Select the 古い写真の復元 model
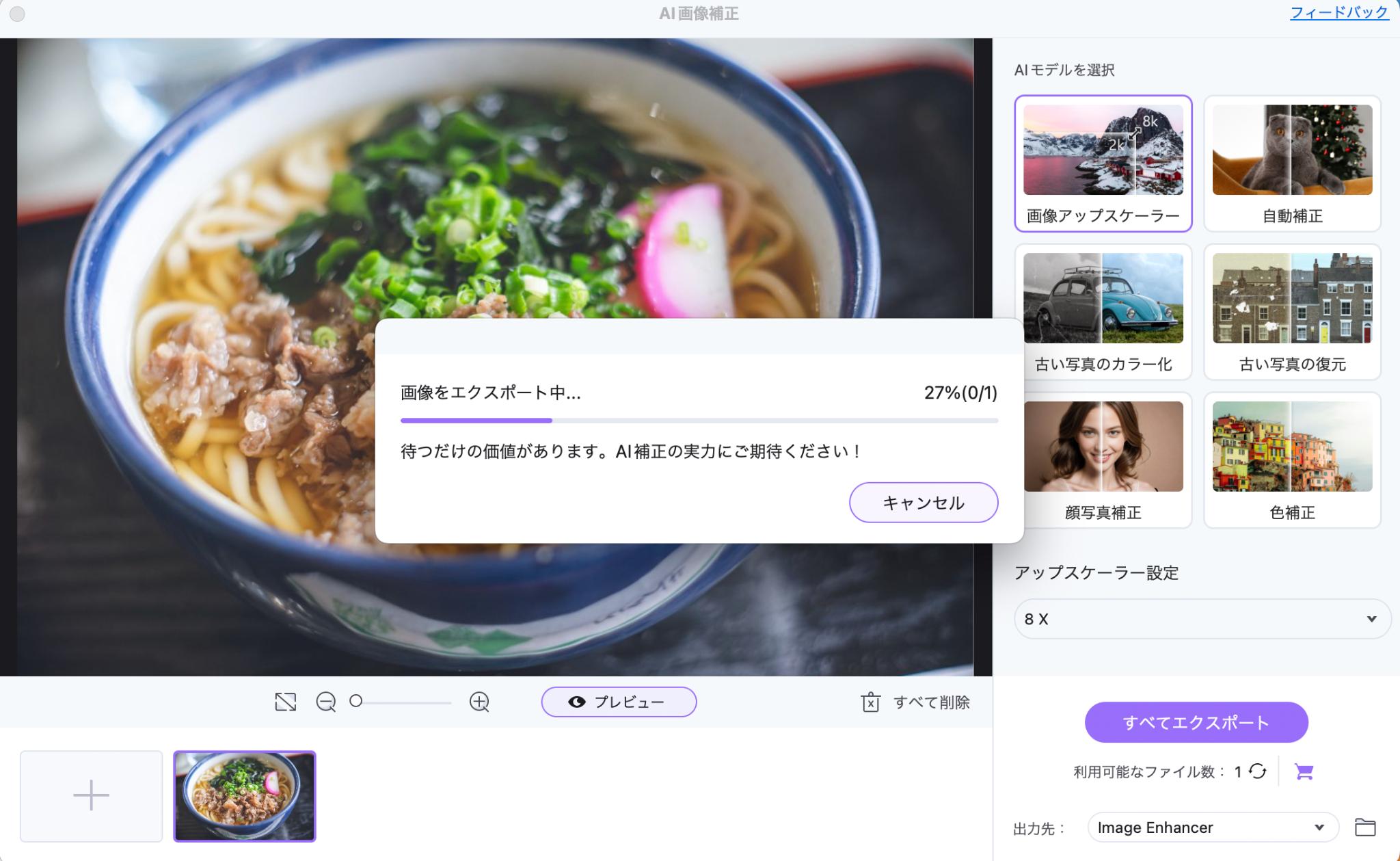 (1291, 311)
